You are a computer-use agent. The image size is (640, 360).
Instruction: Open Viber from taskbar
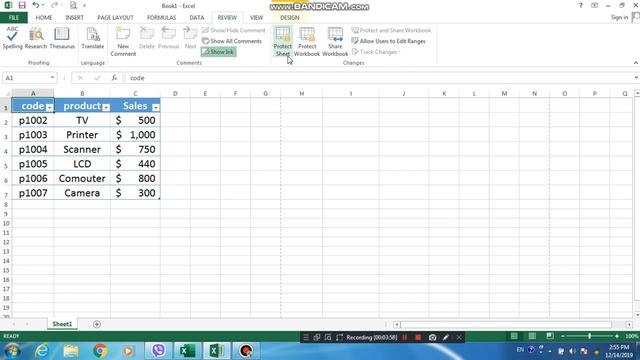(x=158, y=351)
